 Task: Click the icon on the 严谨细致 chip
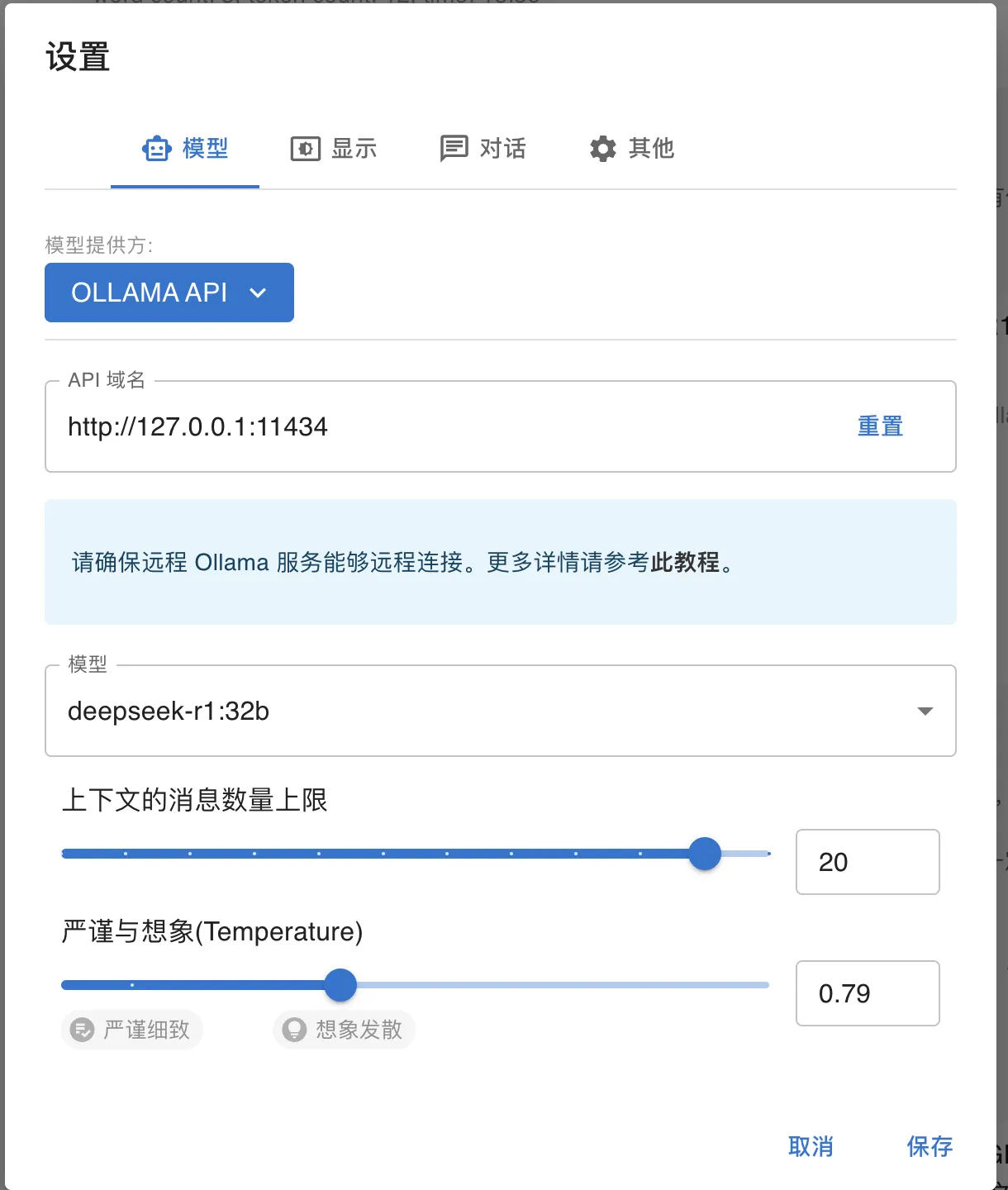(82, 1030)
